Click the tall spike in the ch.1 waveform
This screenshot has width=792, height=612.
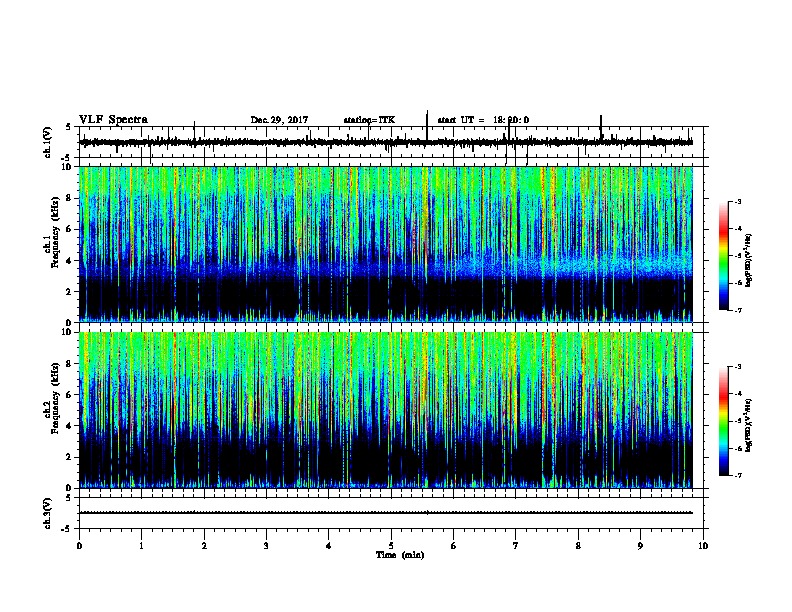click(427, 126)
